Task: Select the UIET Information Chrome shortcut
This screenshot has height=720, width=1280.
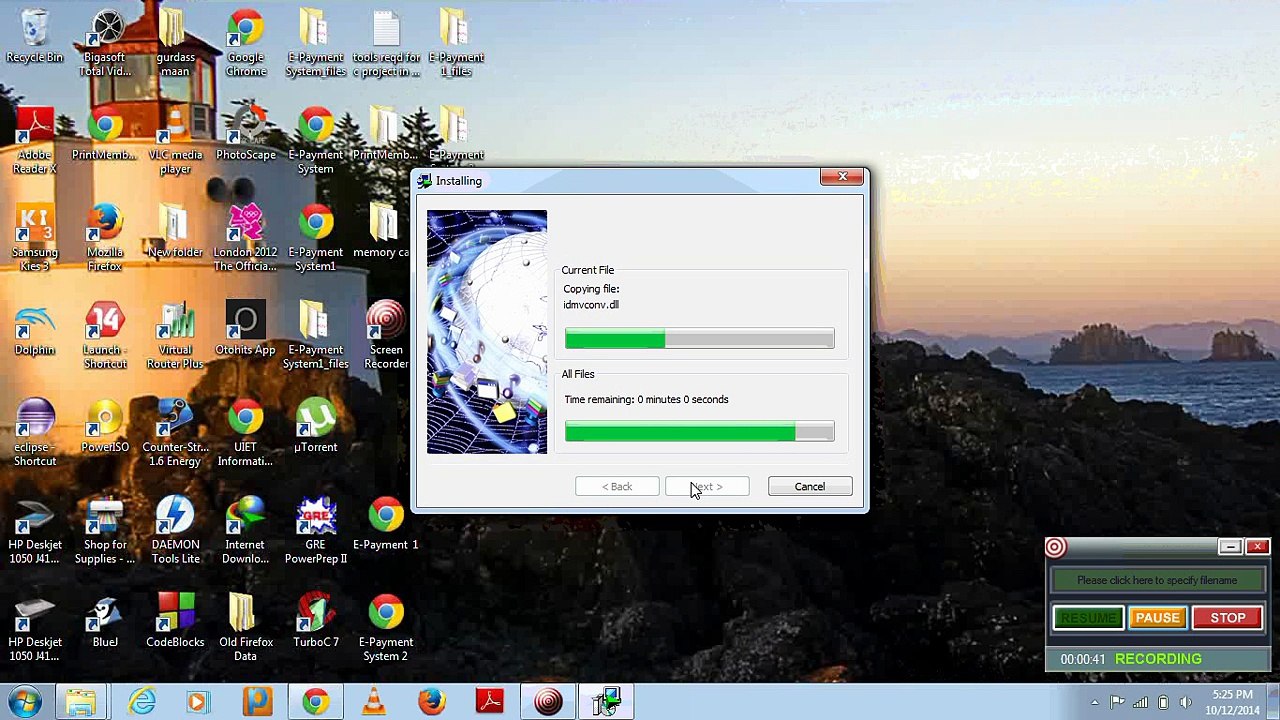Action: pos(245,433)
